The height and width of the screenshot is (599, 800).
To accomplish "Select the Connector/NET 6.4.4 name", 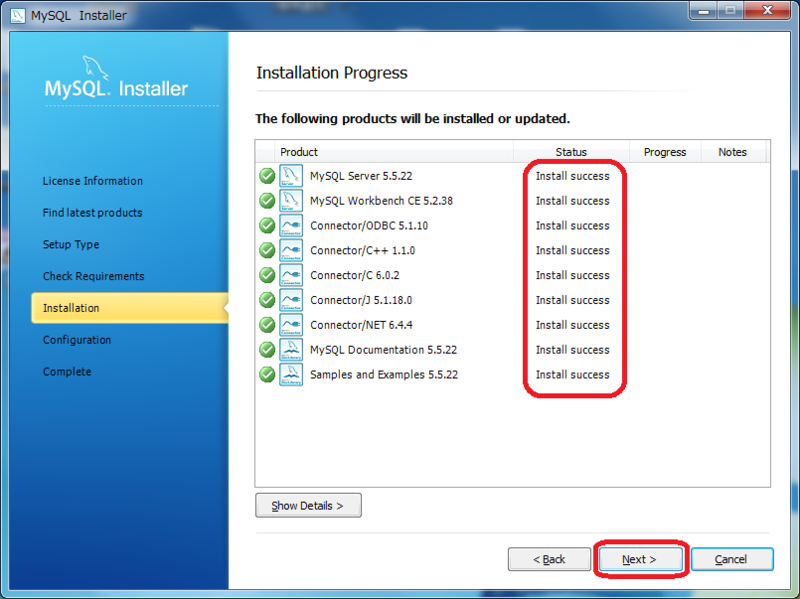I will pyautogui.click(x=361, y=325).
